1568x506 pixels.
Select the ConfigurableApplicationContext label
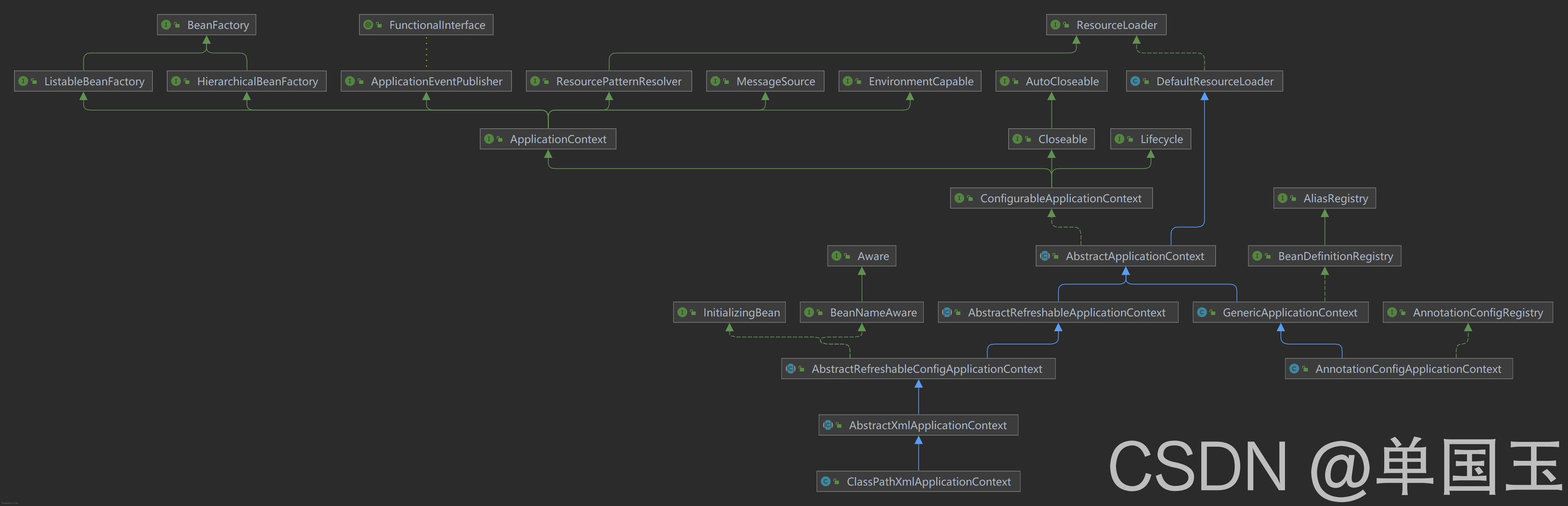[1060, 198]
